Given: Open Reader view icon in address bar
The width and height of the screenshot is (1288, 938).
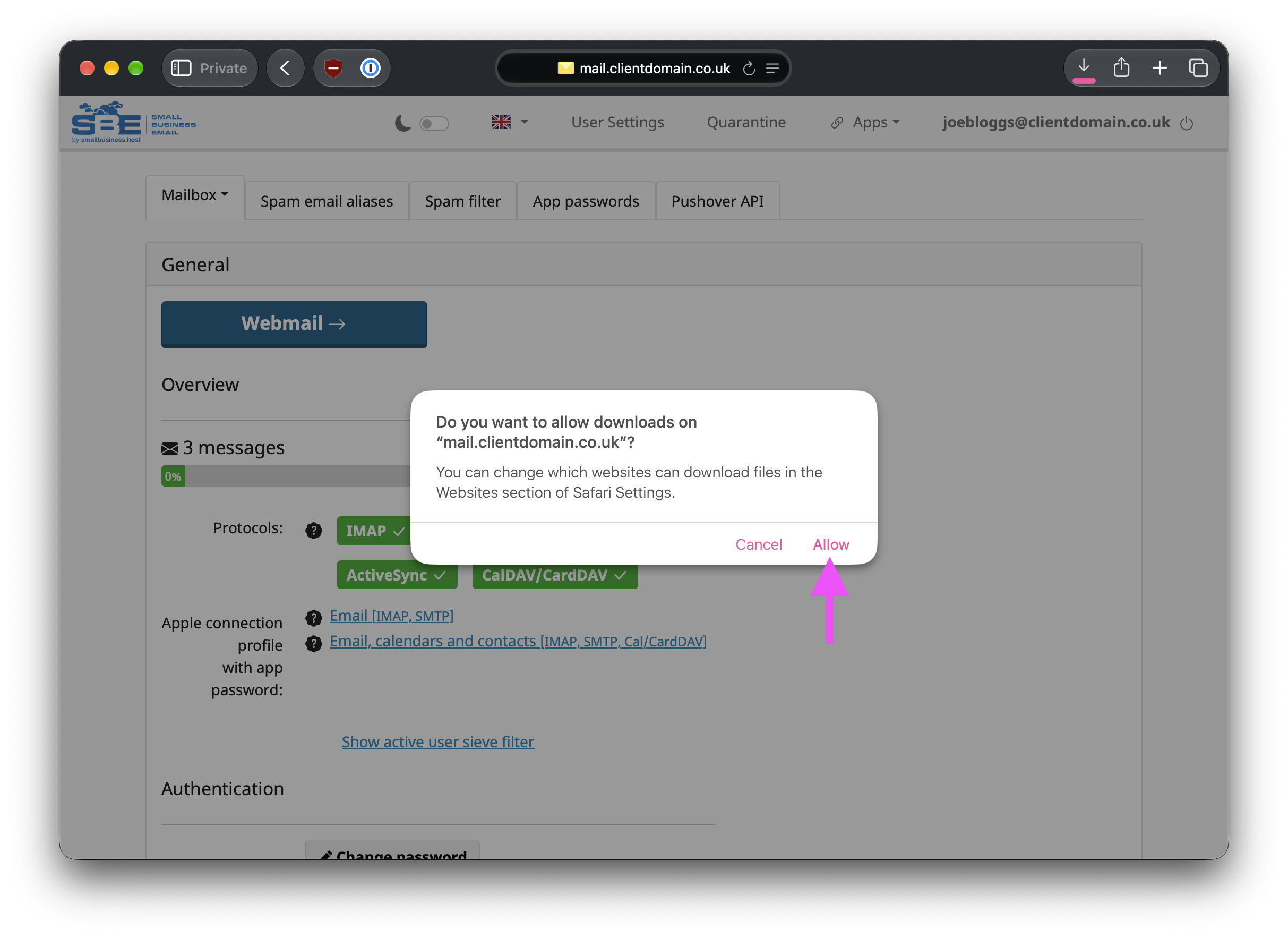Looking at the screenshot, I should click(772, 68).
